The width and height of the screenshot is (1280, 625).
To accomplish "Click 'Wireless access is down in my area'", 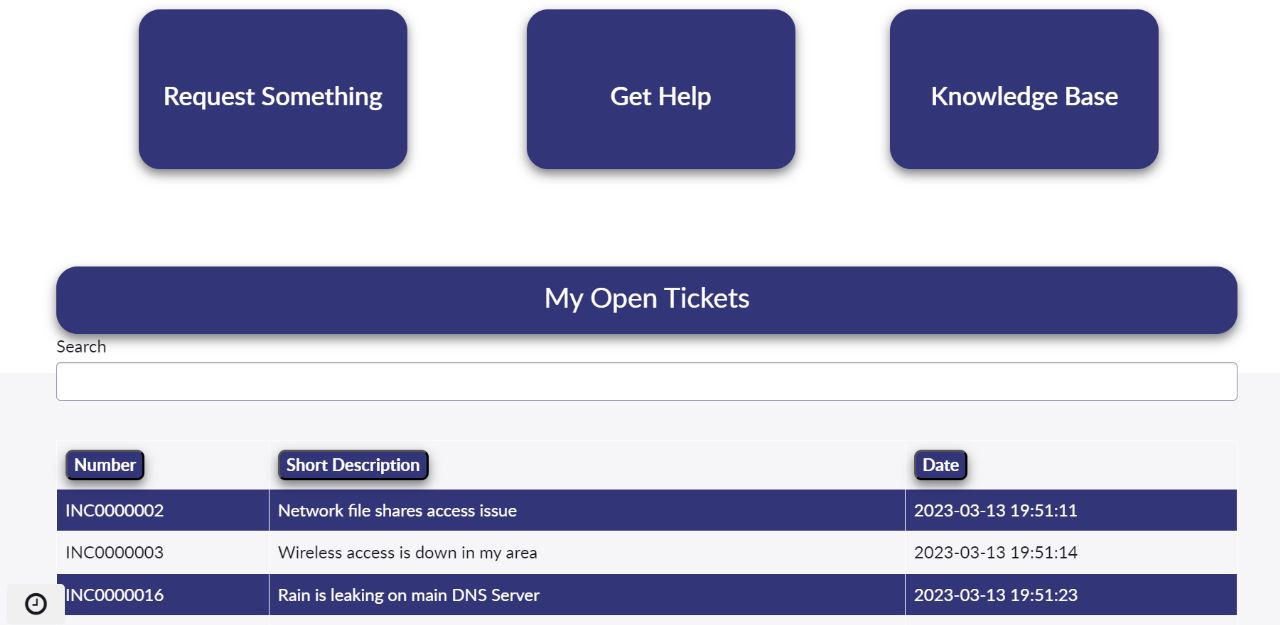I will [x=407, y=553].
